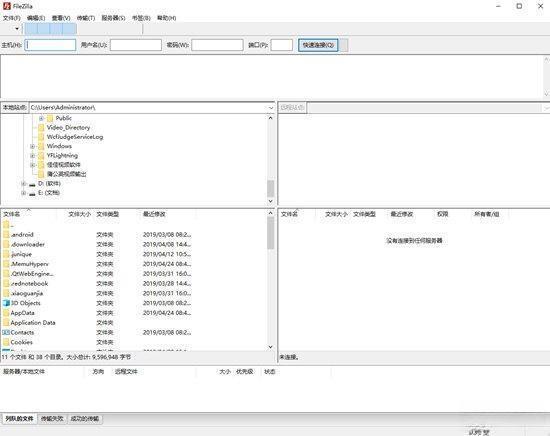Sort local files by 文件名 column

[29, 214]
